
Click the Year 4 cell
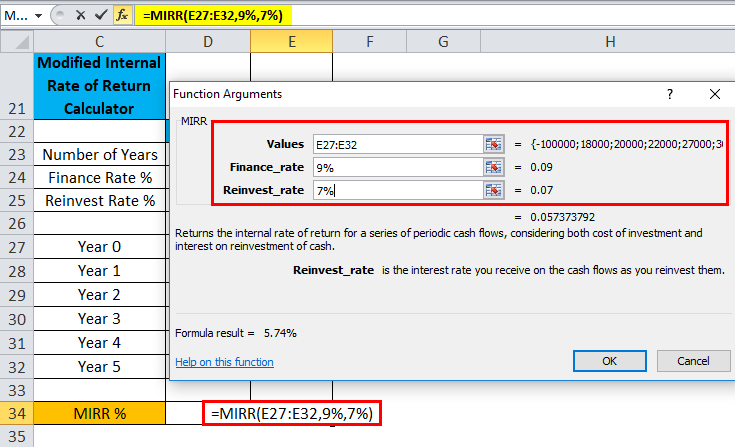click(x=99, y=343)
